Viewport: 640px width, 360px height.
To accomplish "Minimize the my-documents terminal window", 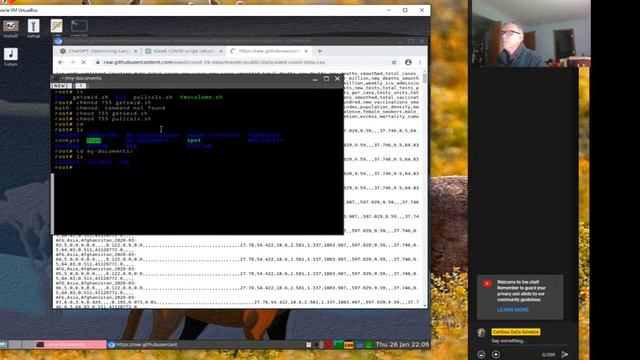I will coord(315,79).
